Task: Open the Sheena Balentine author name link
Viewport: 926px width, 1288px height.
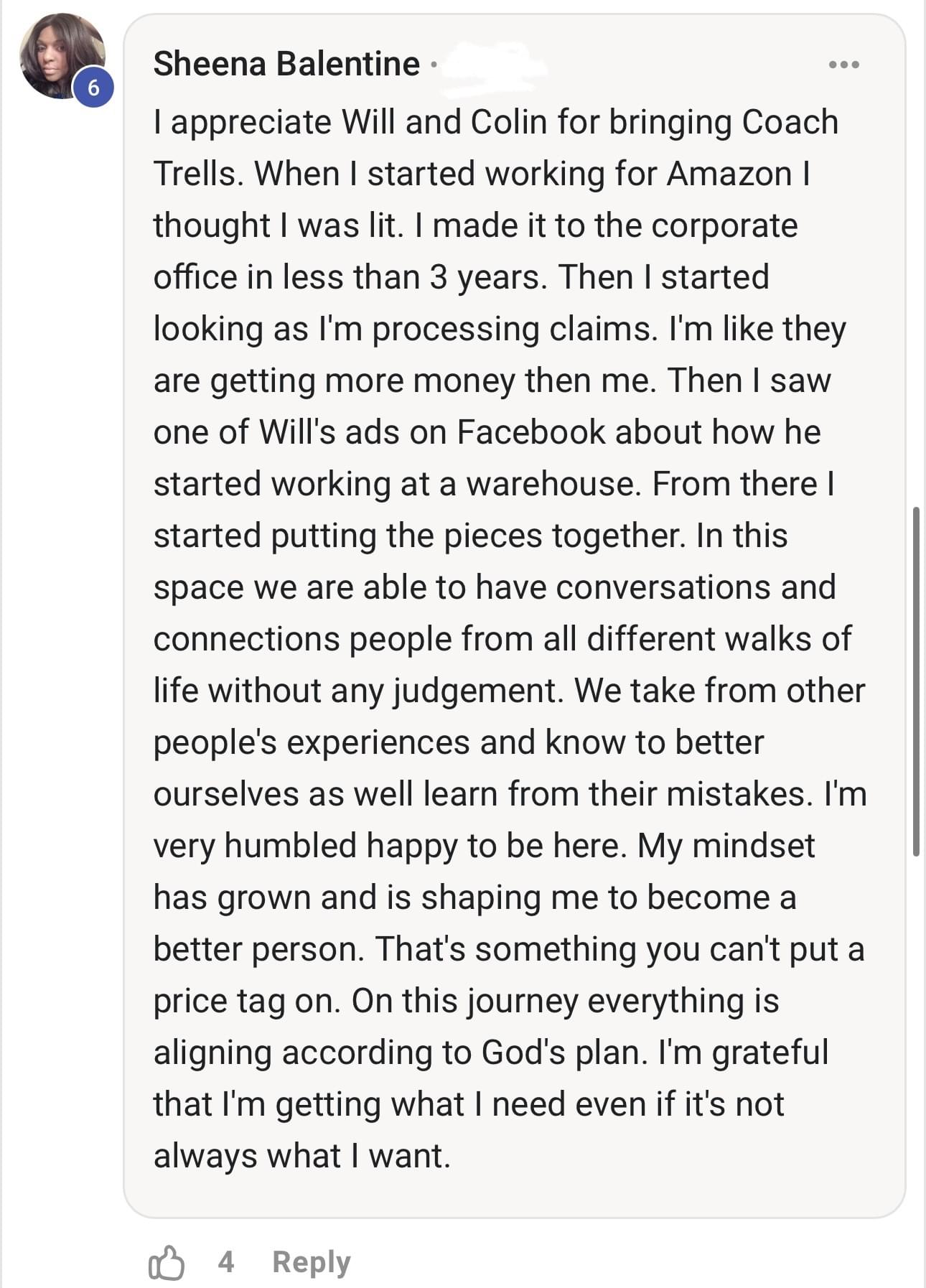Action: click(286, 64)
